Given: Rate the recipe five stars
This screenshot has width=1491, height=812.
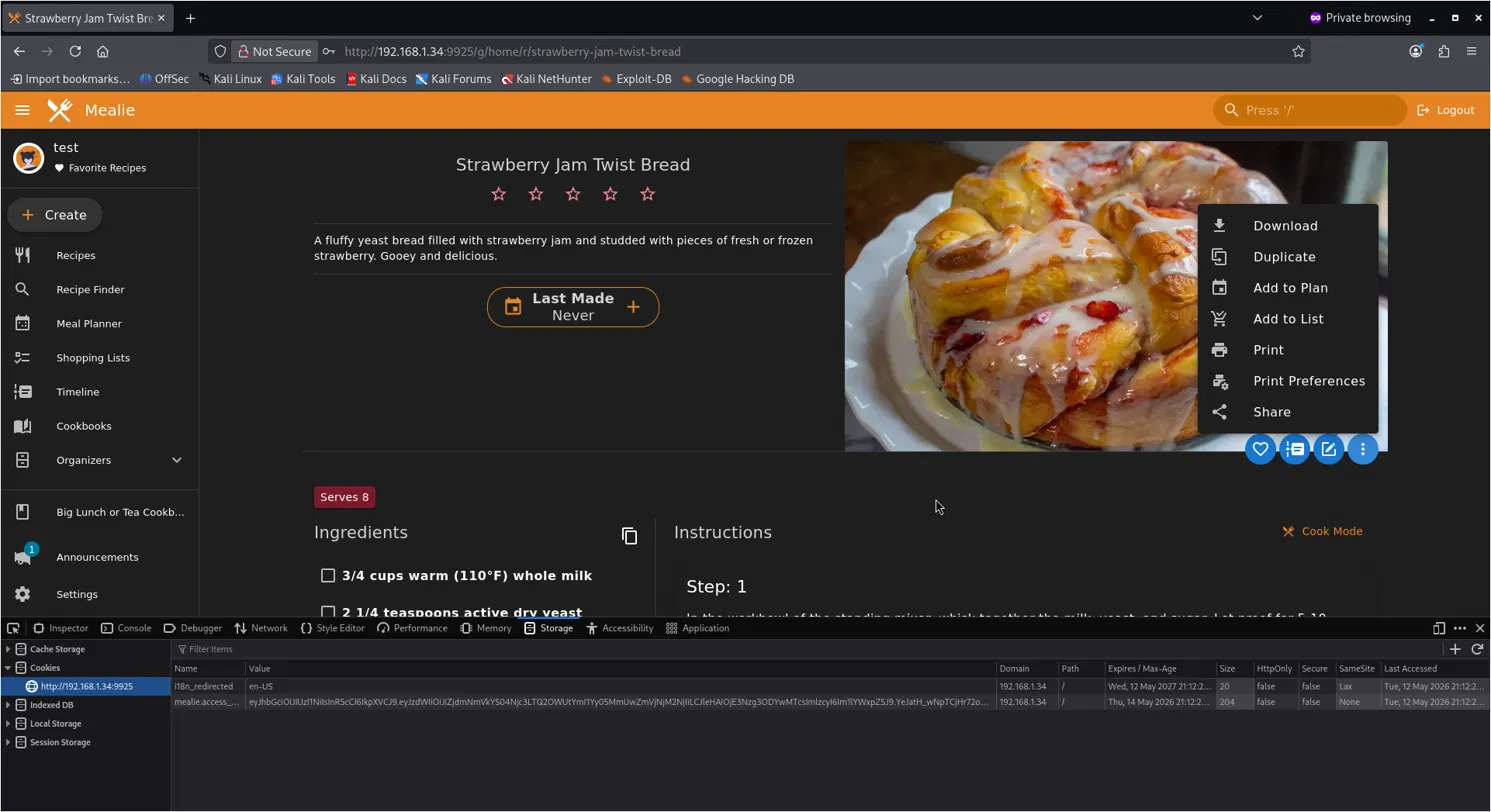Looking at the screenshot, I should (647, 194).
